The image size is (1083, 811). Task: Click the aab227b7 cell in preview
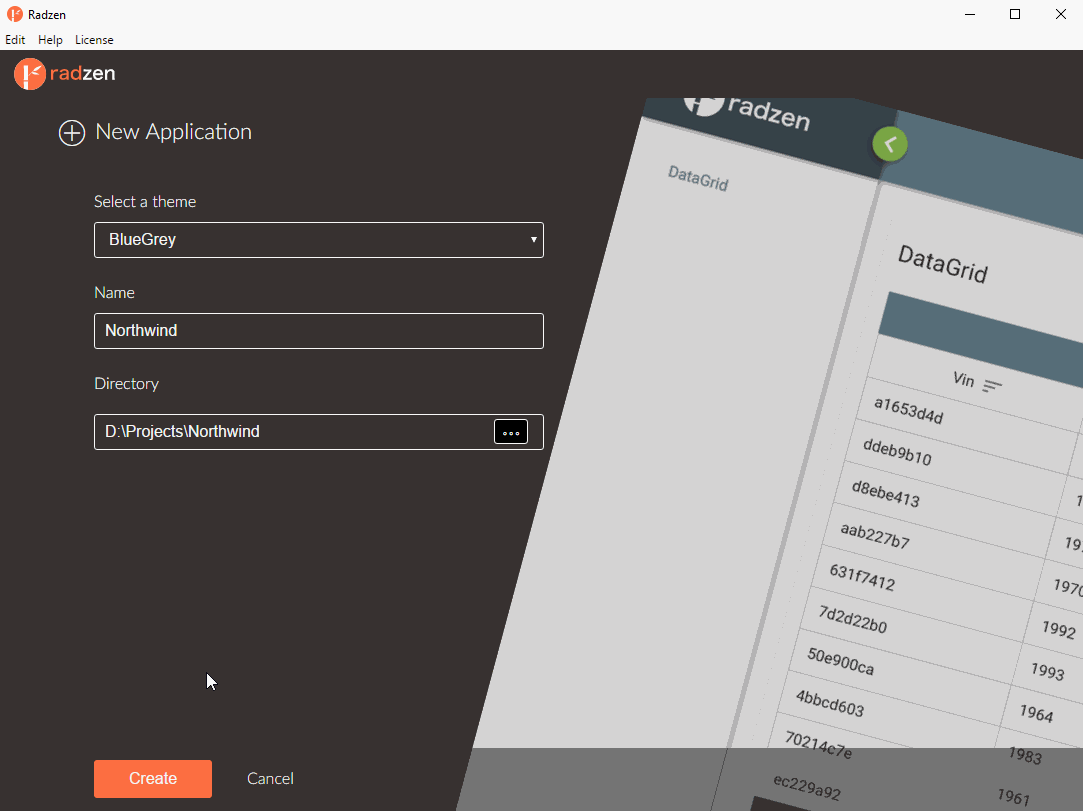click(x=874, y=535)
